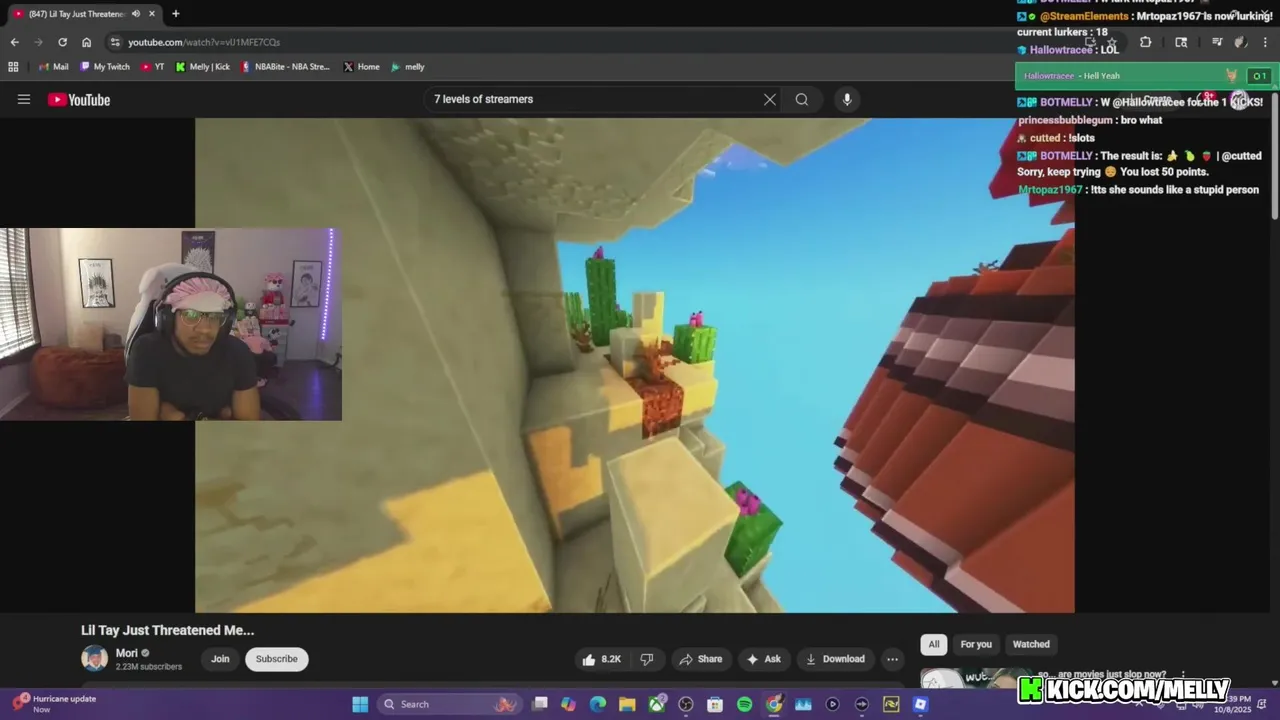Open more actions ellipsis menu
Screen dimensions: 1280x720
click(x=892, y=659)
